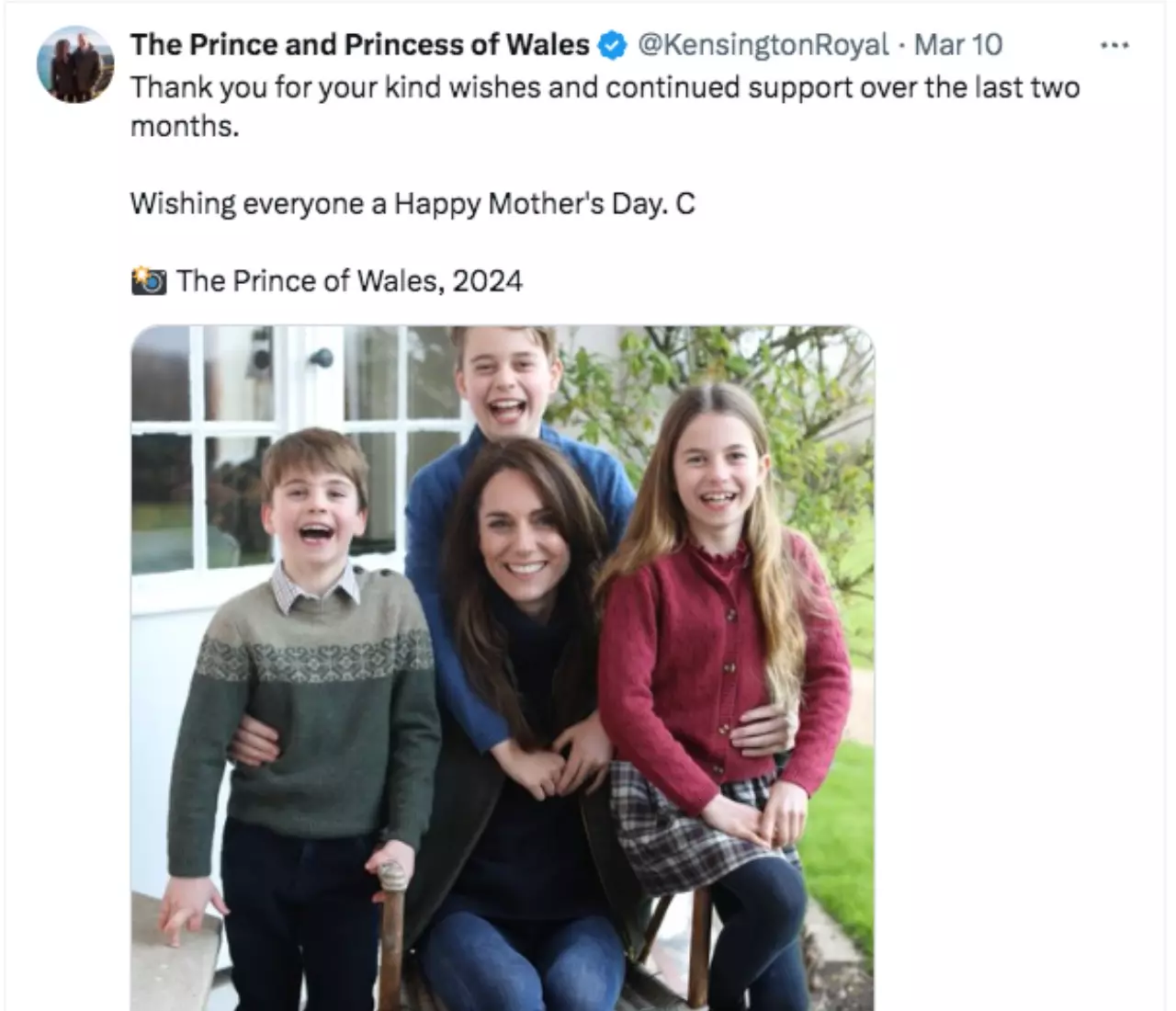This screenshot has height=1011, width=1176.
Task: Click the camera flash emoji
Action: 148,280
